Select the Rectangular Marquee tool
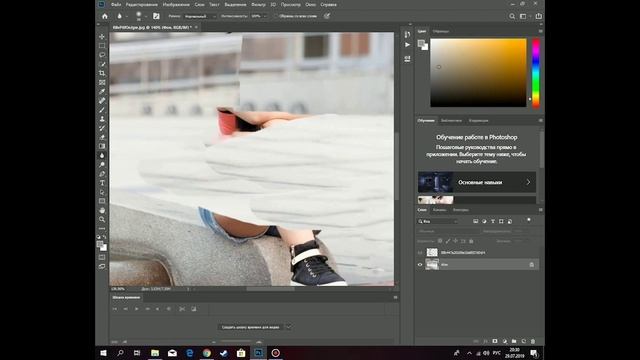 [x=102, y=46]
